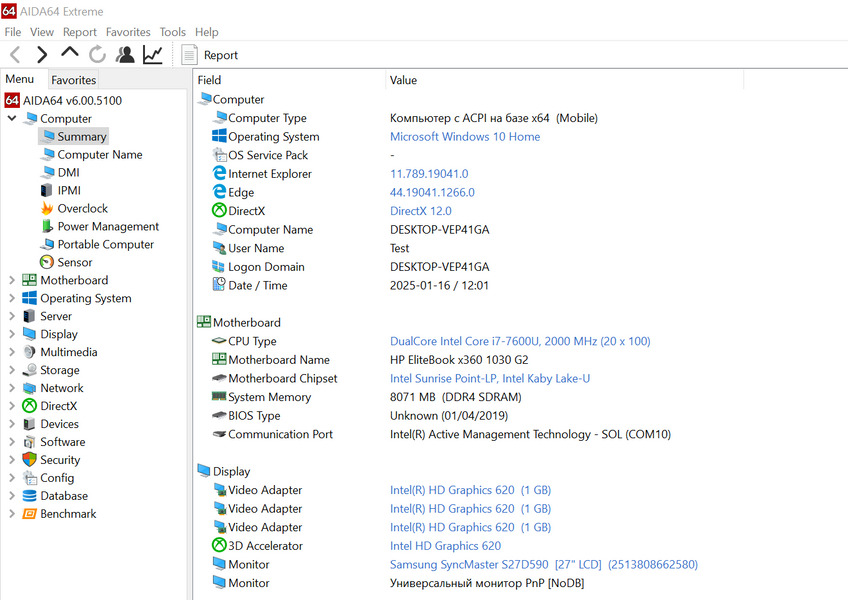Click the DirectX Xbox icon in the tree
The image size is (848, 600).
29,406
